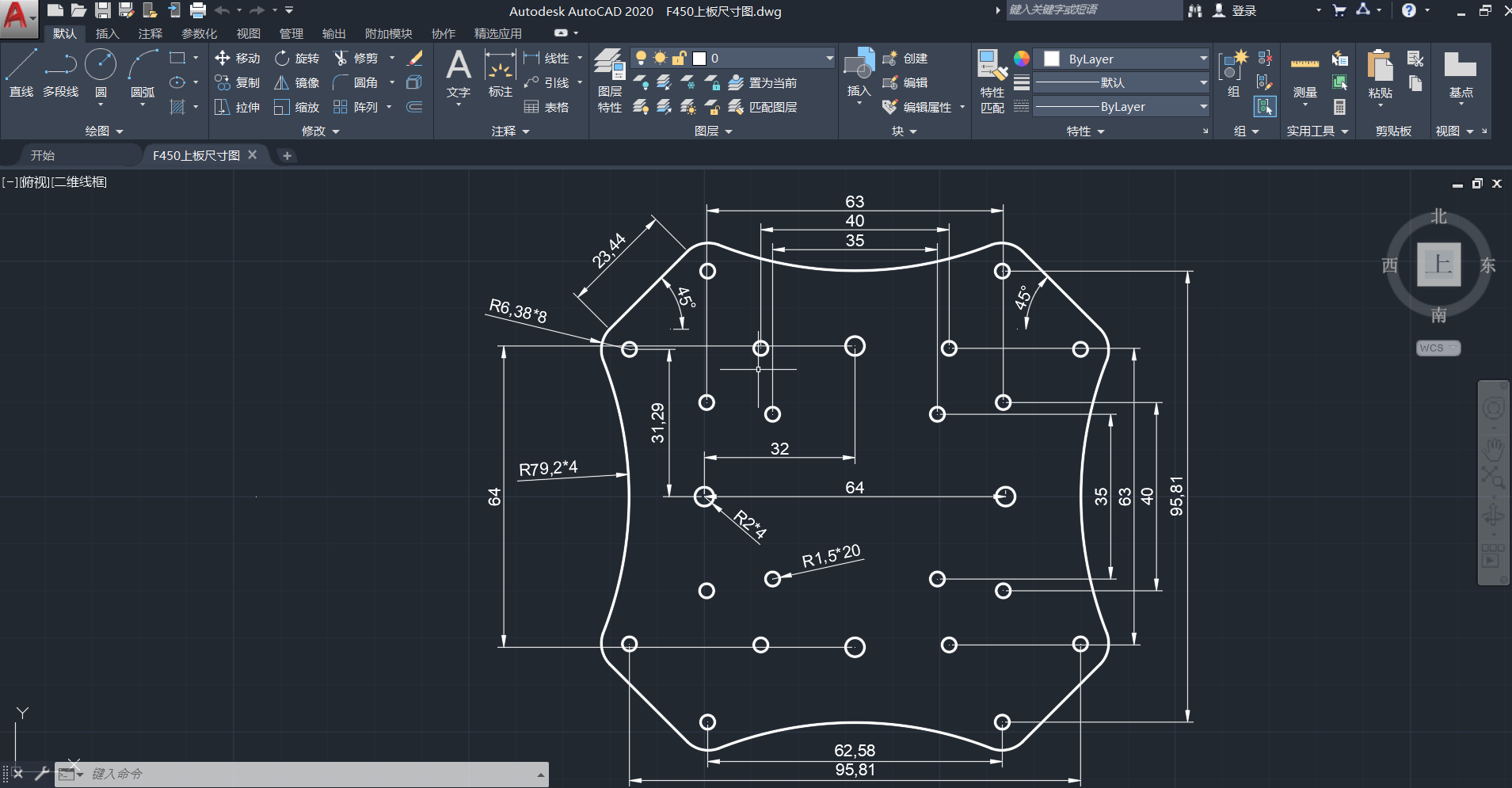Toggle layer lock icon for layer 0

(679, 58)
